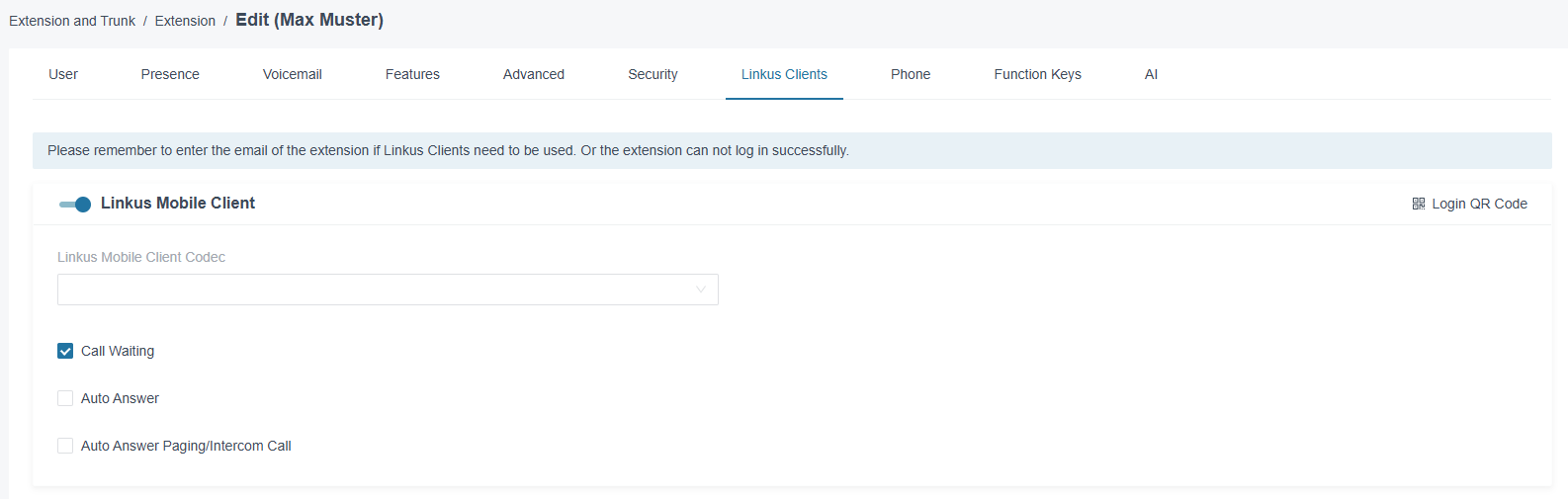Switch to the Voicemail tab
The width and height of the screenshot is (1568, 499).
(x=293, y=74)
